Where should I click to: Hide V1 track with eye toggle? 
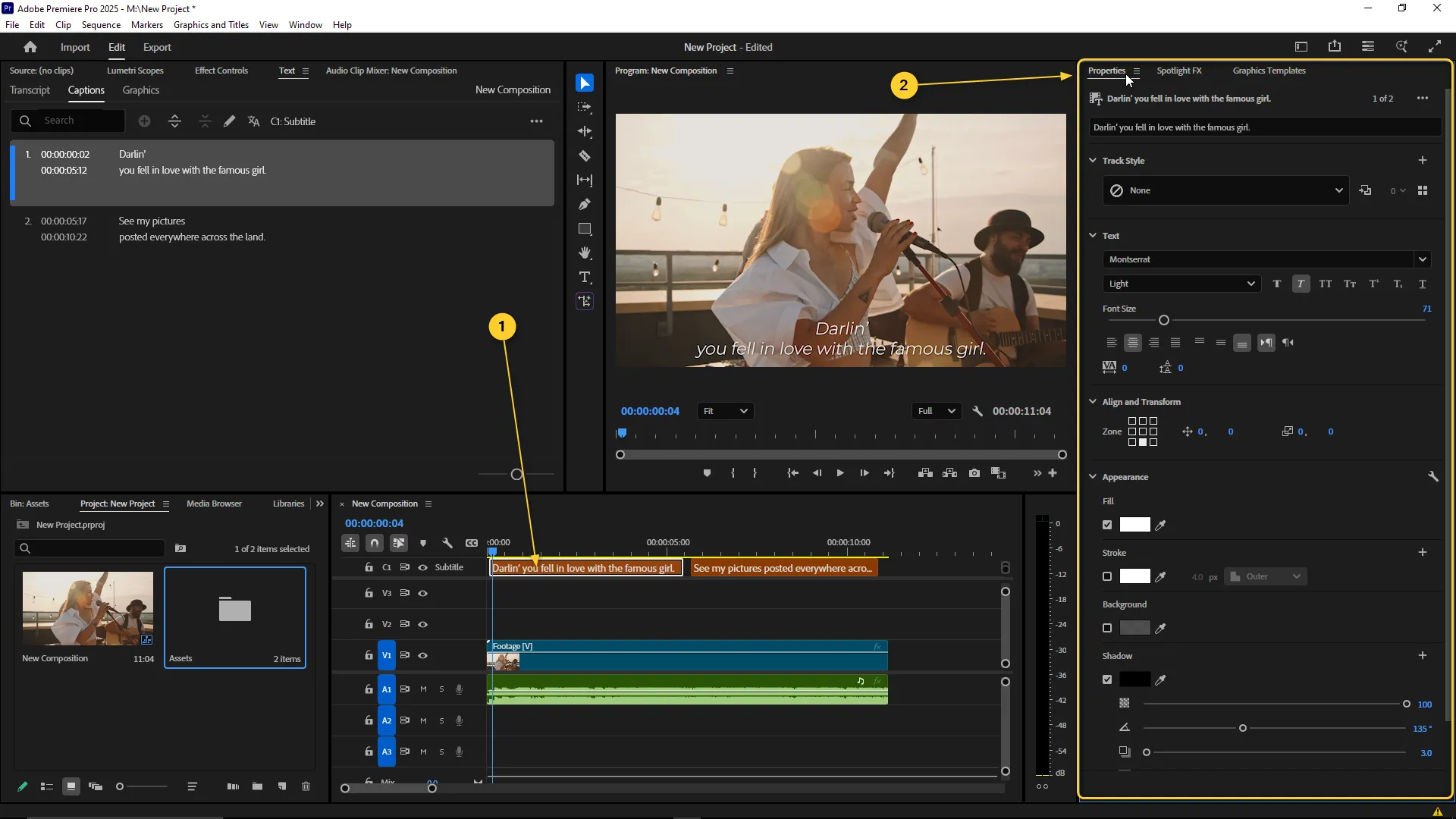423,656
